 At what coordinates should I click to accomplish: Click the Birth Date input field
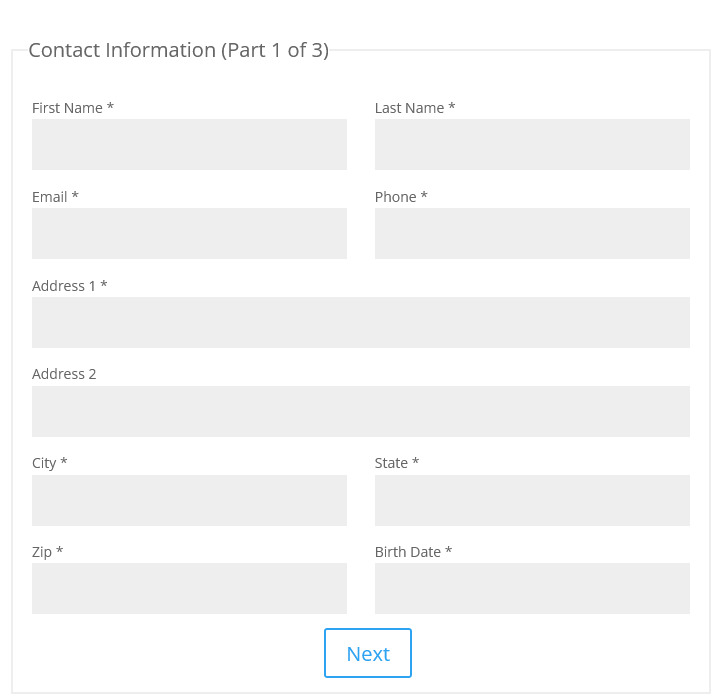(532, 588)
